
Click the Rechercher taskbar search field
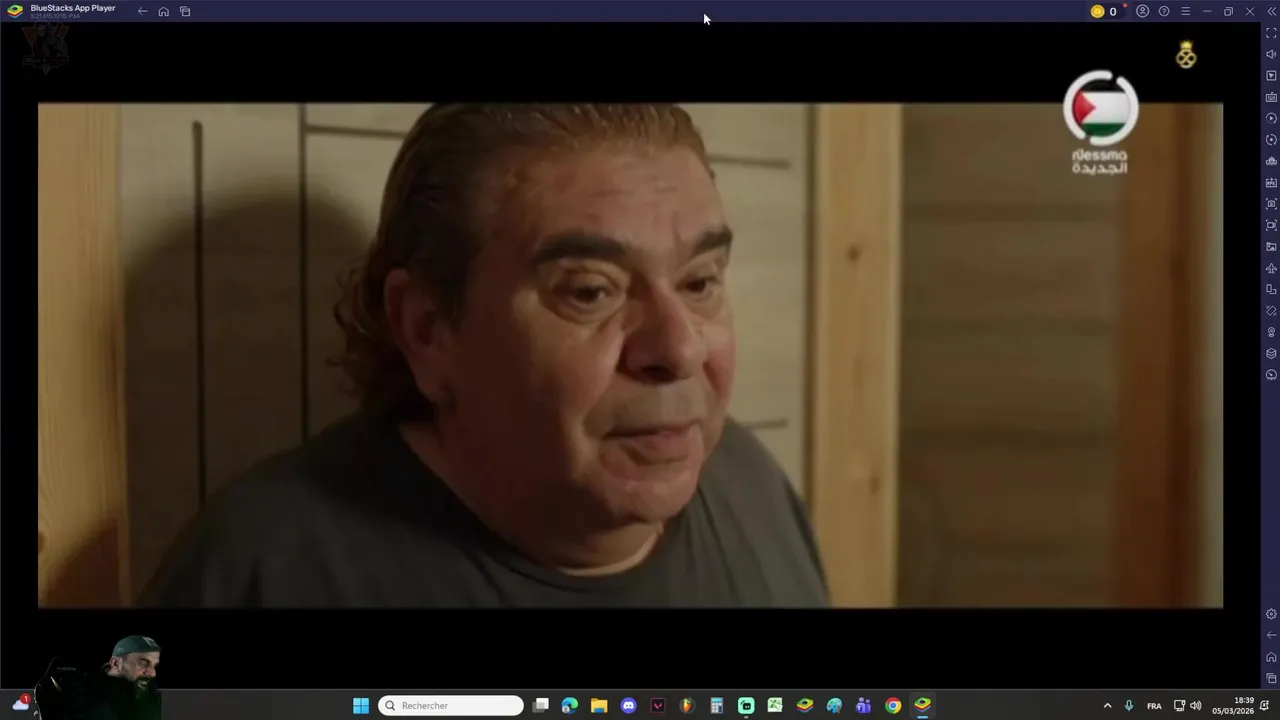pos(451,706)
